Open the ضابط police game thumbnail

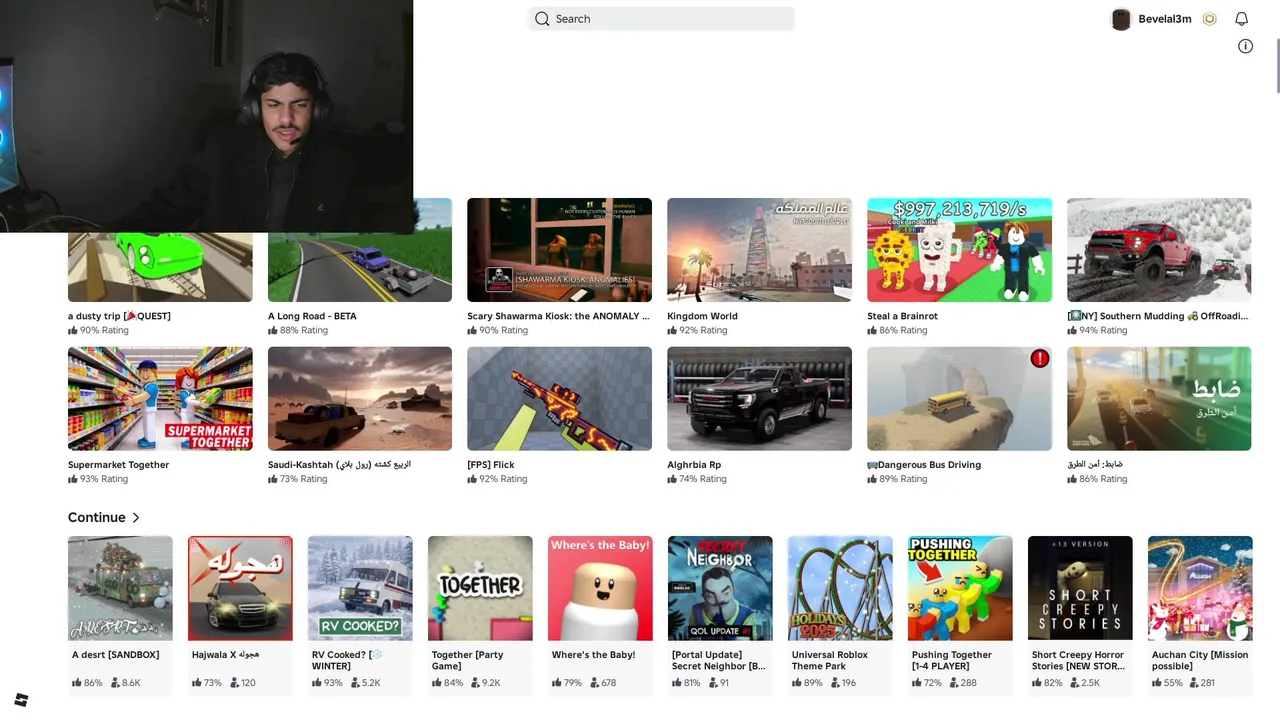click(1159, 399)
